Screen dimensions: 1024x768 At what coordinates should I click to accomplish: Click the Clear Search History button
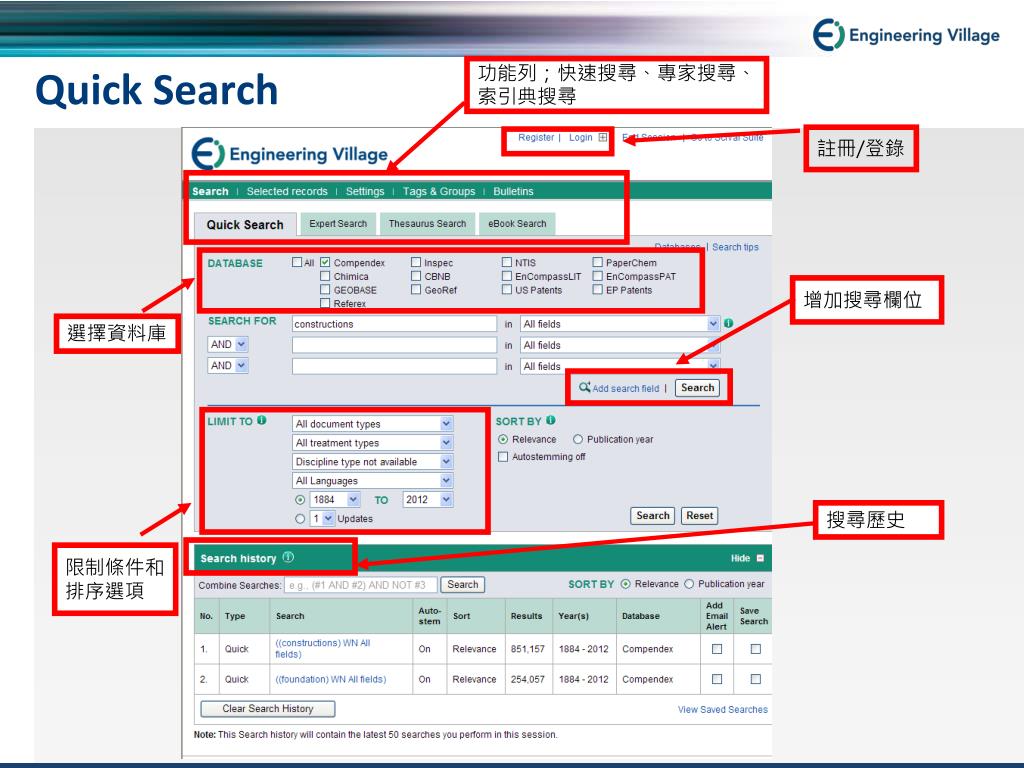pyautogui.click(x=268, y=709)
